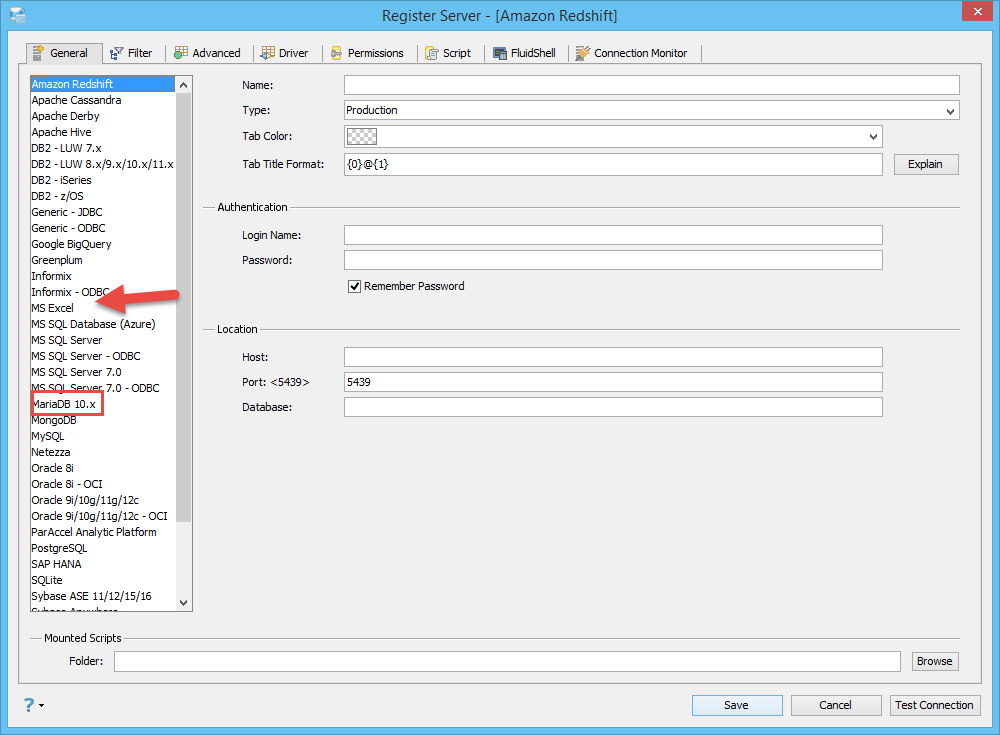
Task: Select Generic - ODBC entry
Action: (x=103, y=228)
